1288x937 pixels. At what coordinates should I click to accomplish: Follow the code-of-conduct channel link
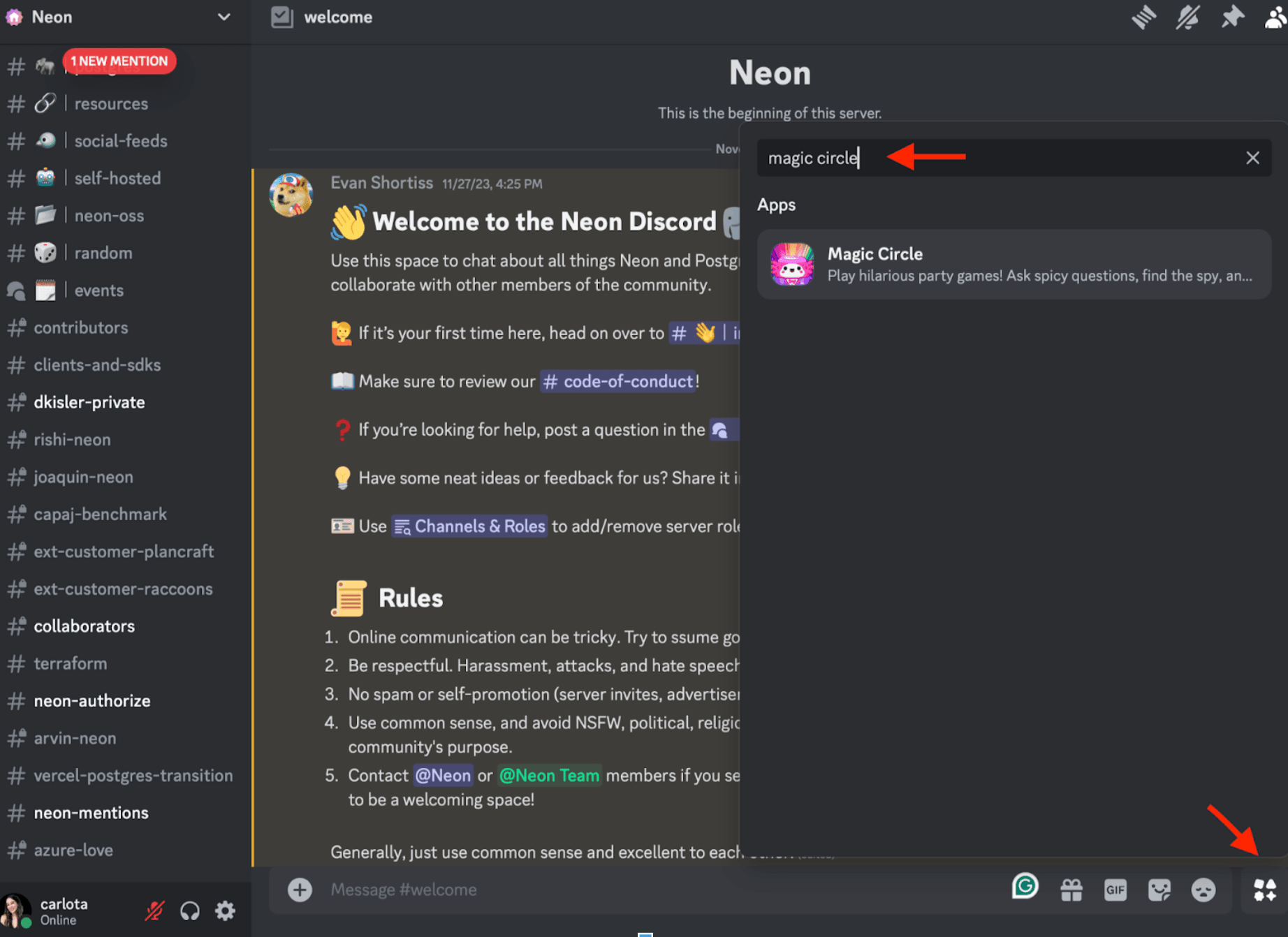[618, 381]
